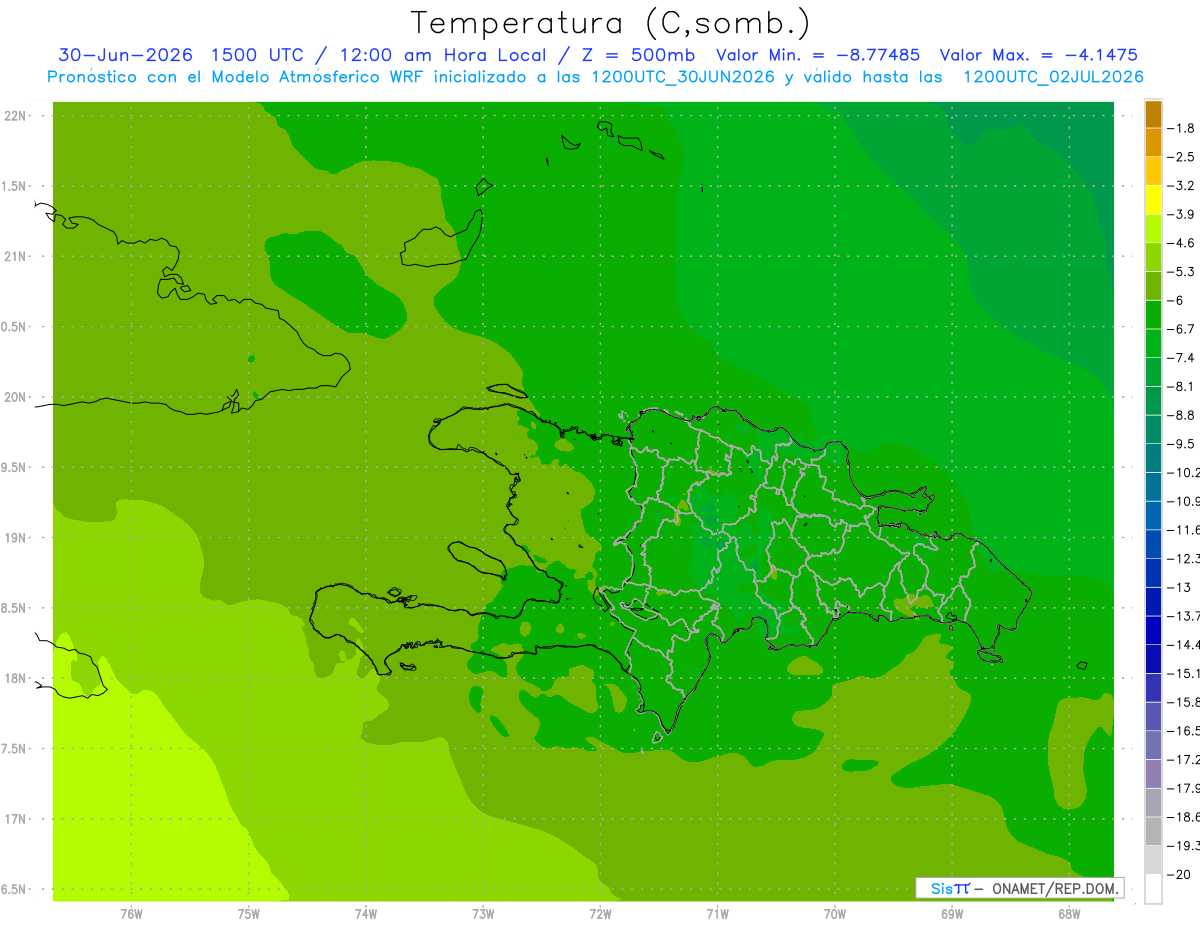The width and height of the screenshot is (1200, 927).
Task: Click the dark orange swatch above -1.8
Action: (x=1153, y=114)
